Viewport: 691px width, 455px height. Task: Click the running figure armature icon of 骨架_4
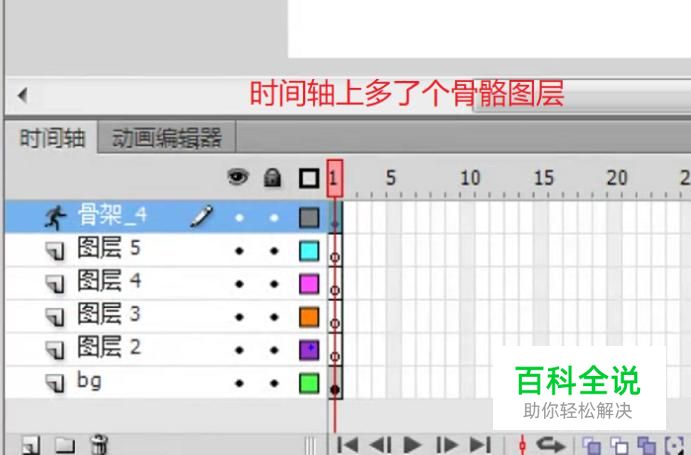(55, 217)
